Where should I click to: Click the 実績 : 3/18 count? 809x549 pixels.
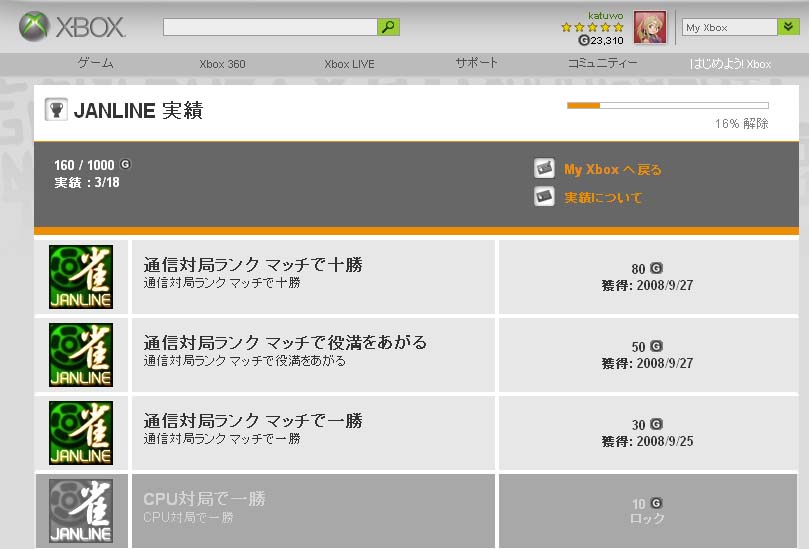point(87,183)
